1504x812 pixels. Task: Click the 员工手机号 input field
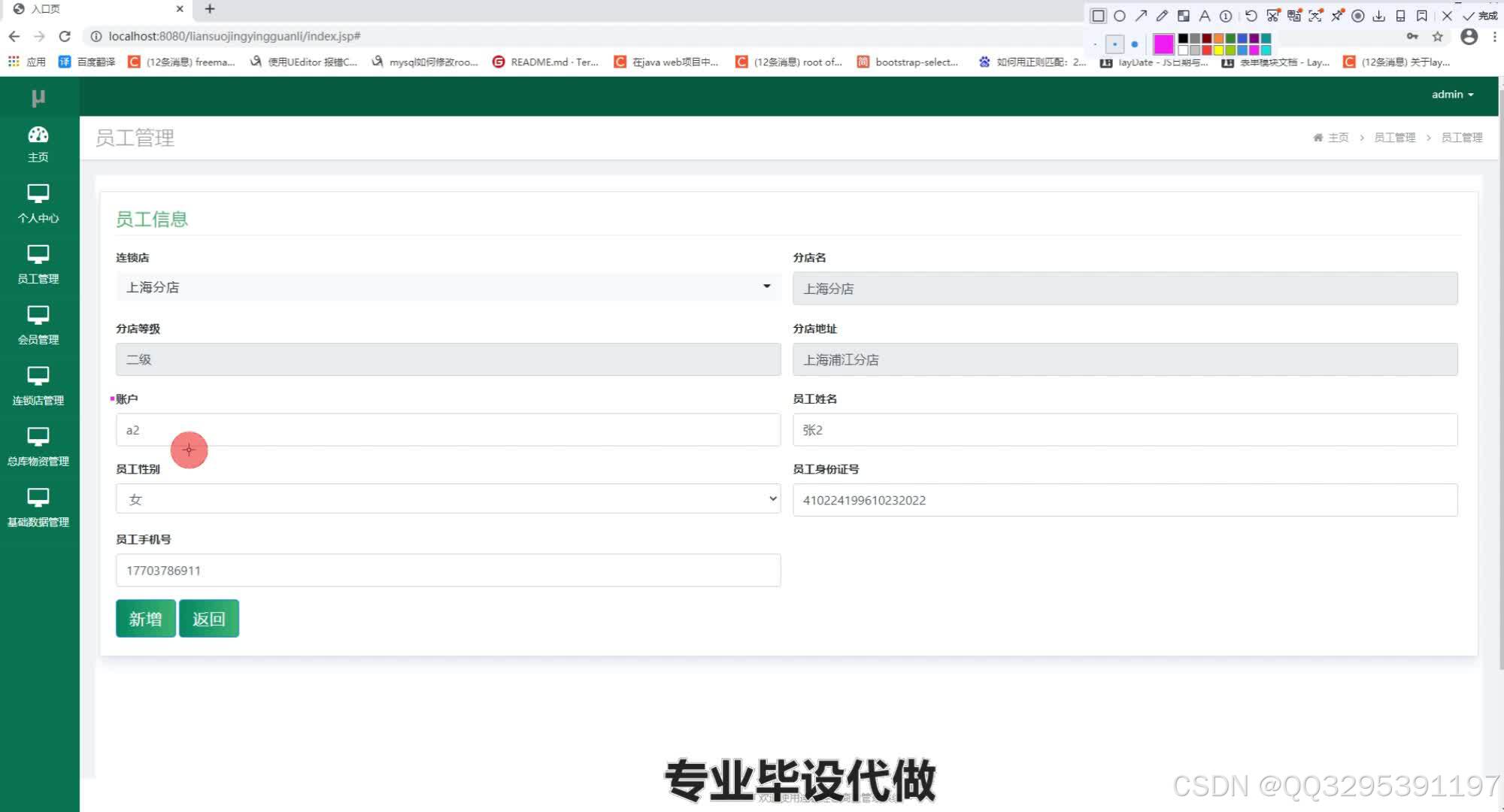pos(448,571)
